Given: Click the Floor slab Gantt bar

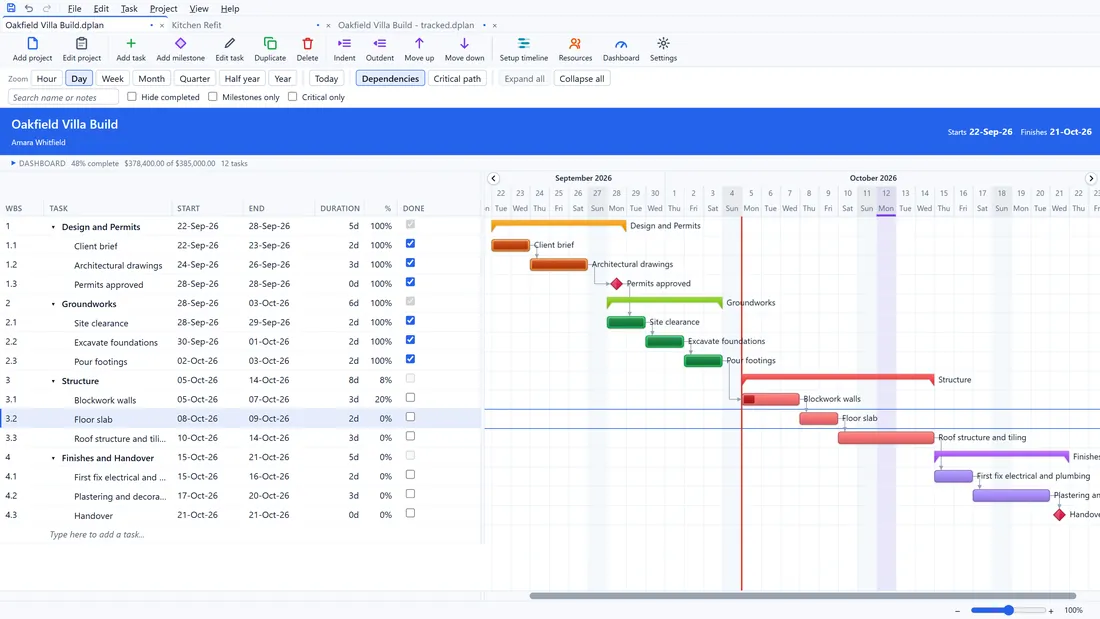Looking at the screenshot, I should [819, 418].
